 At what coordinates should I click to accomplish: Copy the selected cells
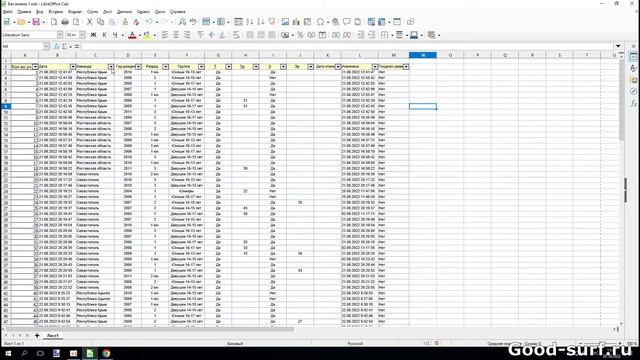pos(100,22)
